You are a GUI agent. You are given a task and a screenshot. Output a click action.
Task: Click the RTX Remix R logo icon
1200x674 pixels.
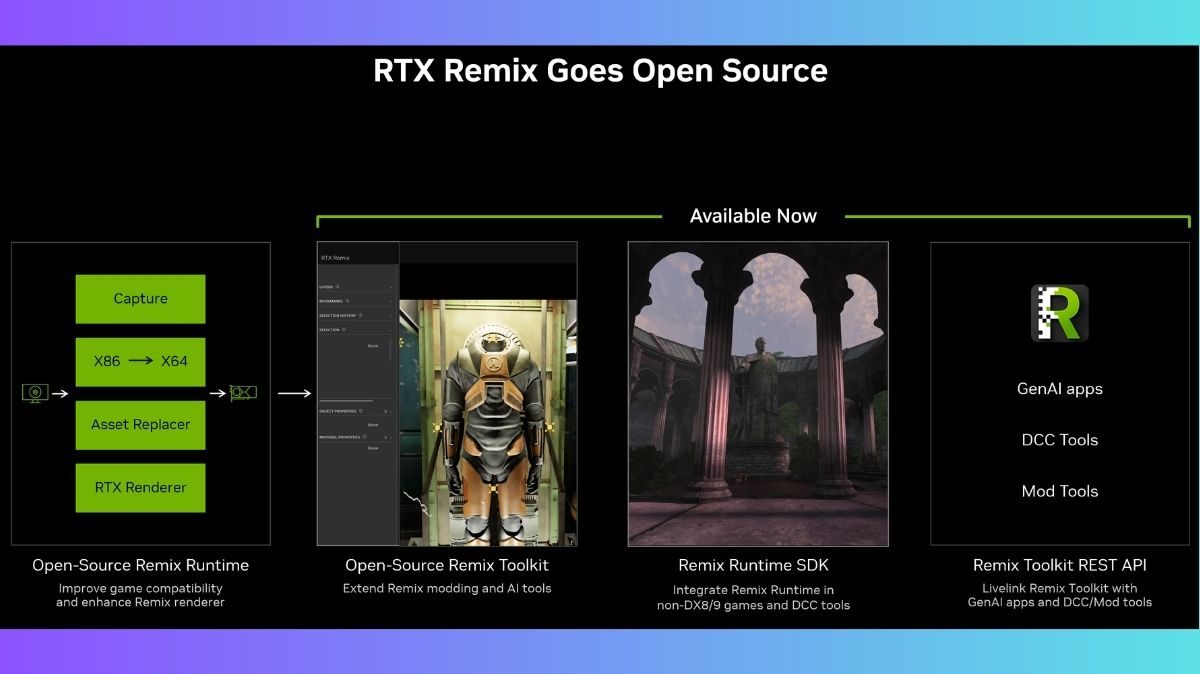[1059, 314]
